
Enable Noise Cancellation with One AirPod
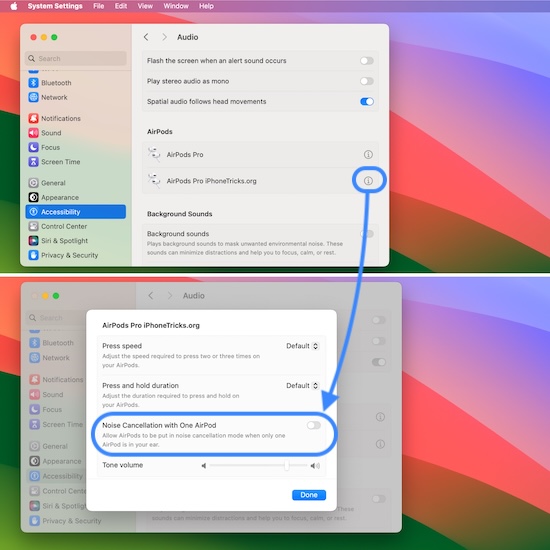coord(314,425)
